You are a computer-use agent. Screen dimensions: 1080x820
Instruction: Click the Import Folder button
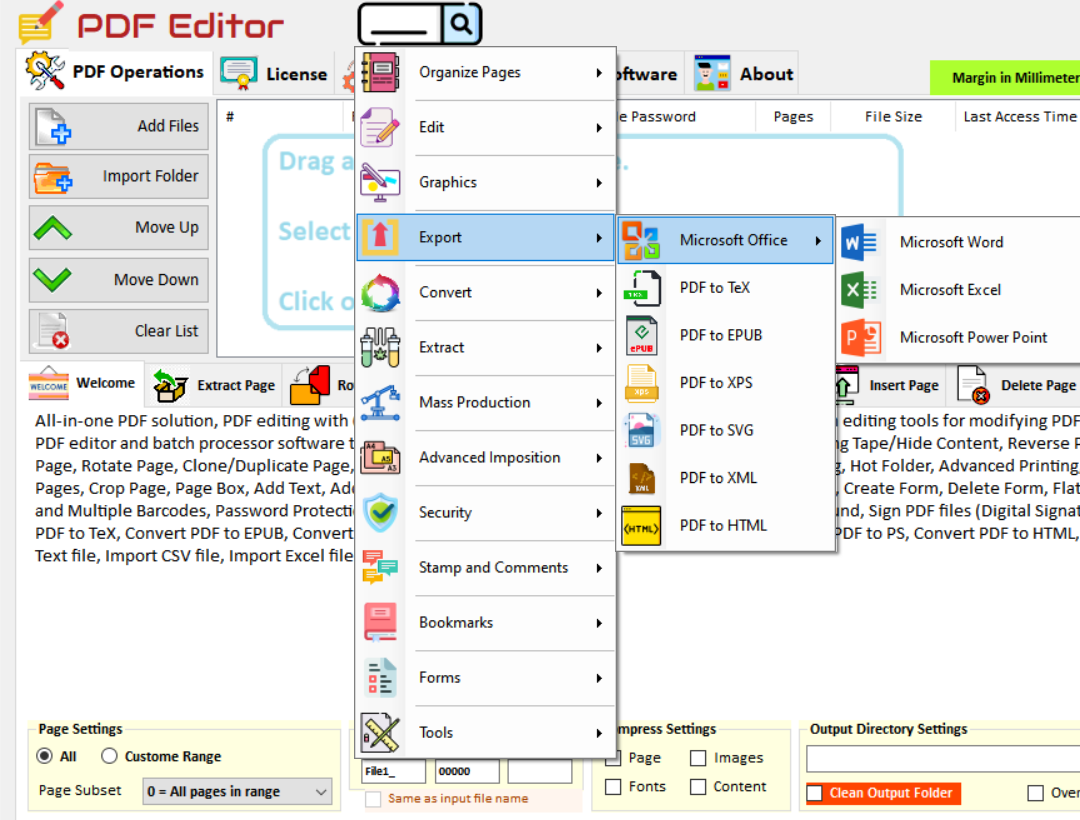(118, 177)
